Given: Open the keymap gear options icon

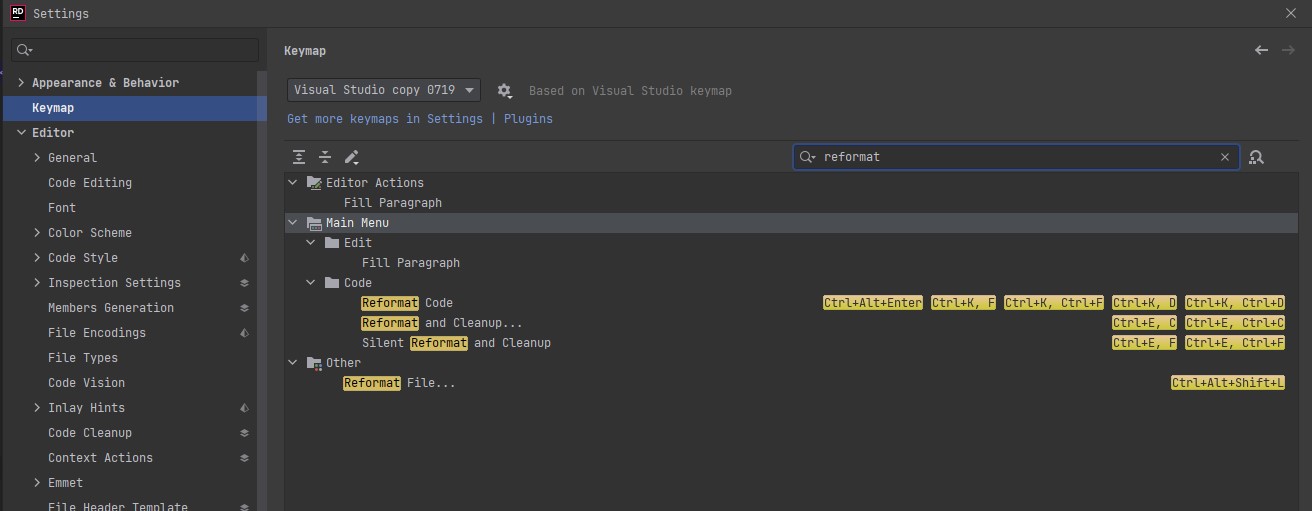Looking at the screenshot, I should (504, 91).
